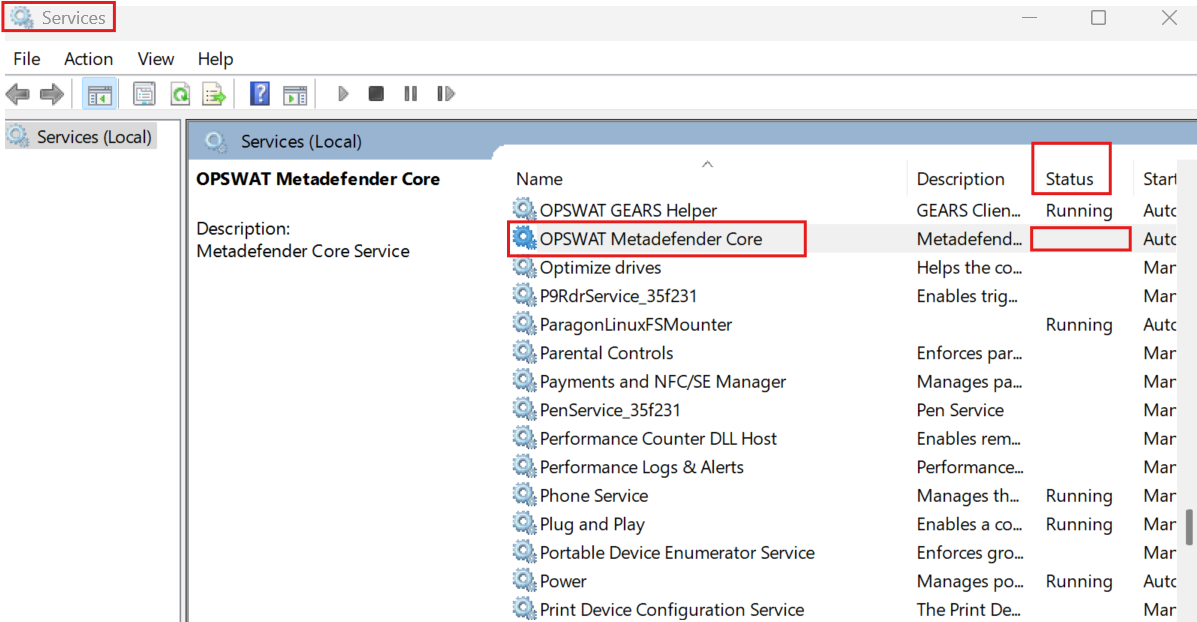Click gear icon beside Performance Counter DLL Host
Screen dimensions: 1197x622
pos(524,437)
